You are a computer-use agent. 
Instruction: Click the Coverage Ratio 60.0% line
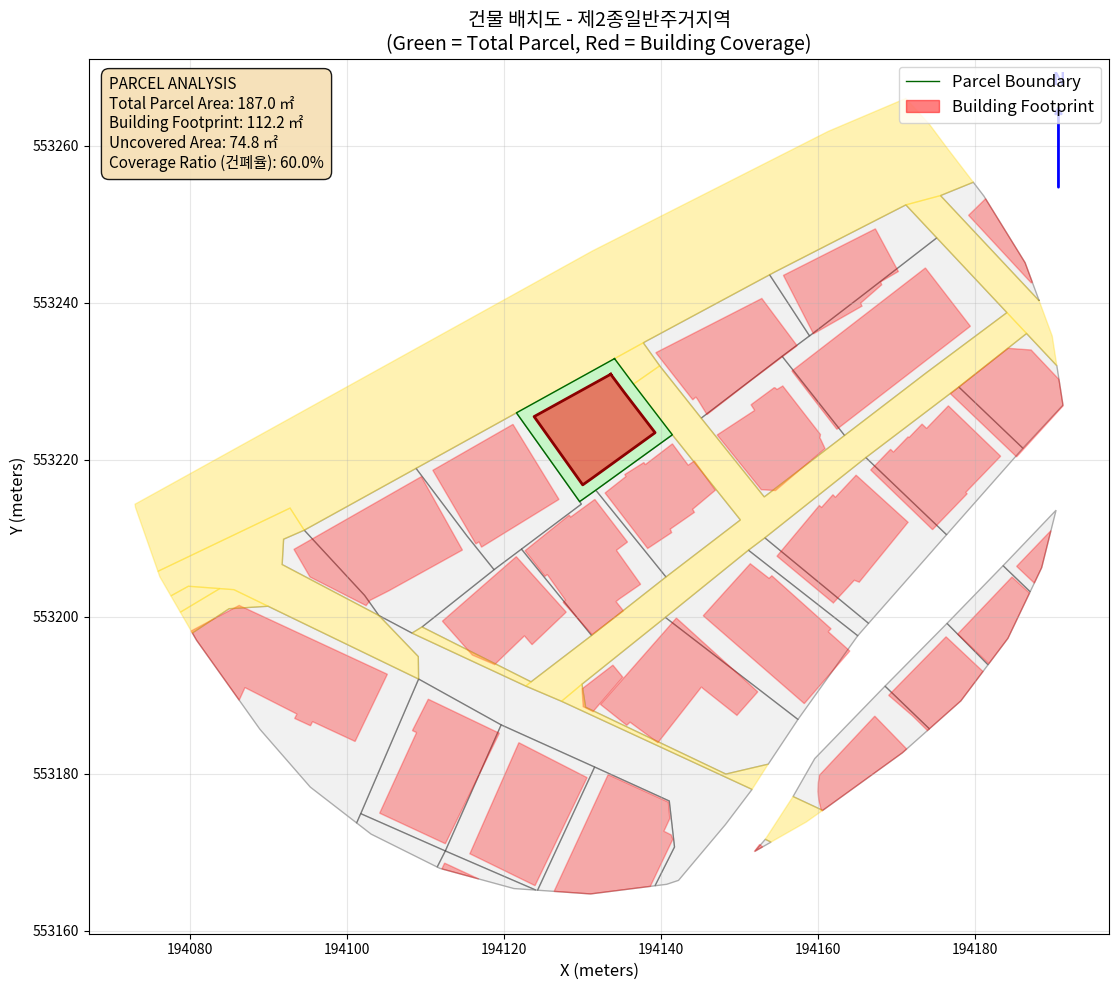click(x=216, y=162)
